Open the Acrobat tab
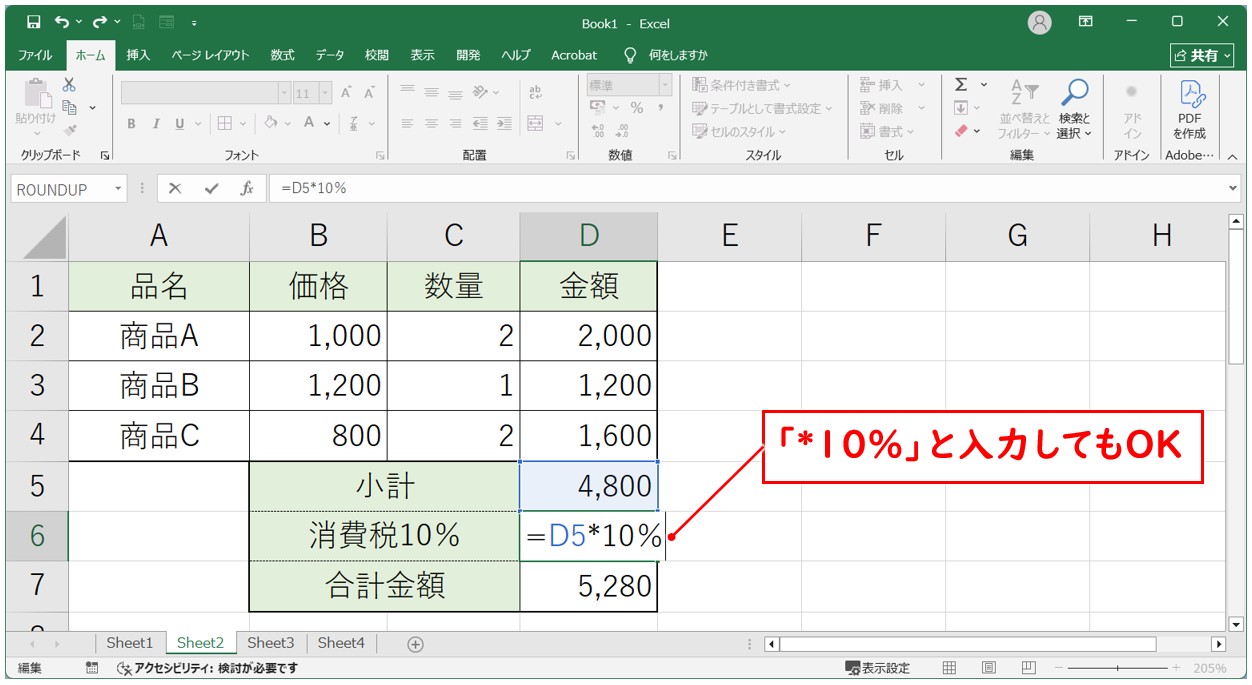The image size is (1252, 685). pyautogui.click(x=574, y=55)
